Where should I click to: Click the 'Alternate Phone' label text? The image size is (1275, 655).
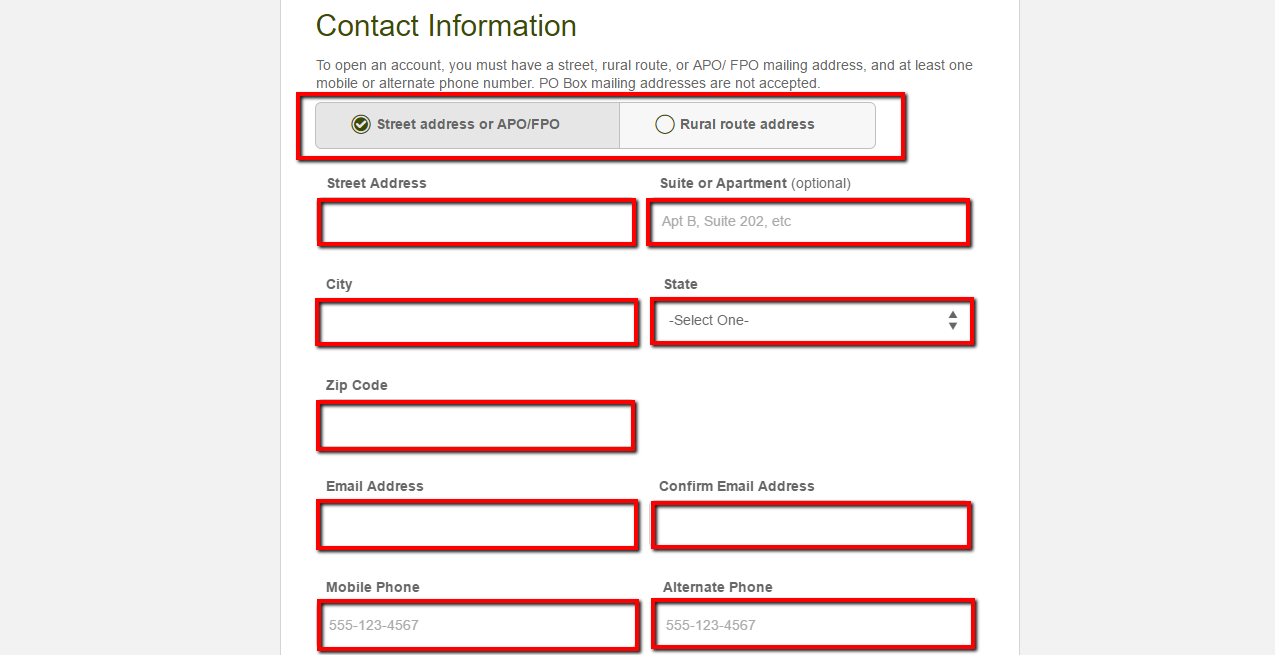pos(717,587)
